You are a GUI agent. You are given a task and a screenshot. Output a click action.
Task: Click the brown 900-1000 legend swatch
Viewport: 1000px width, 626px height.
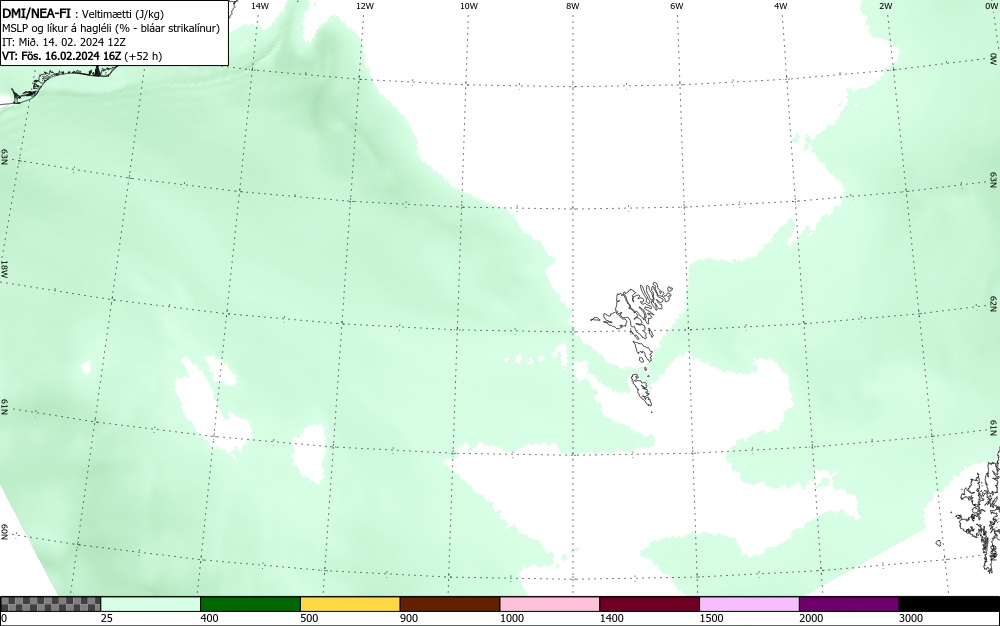coord(450,604)
